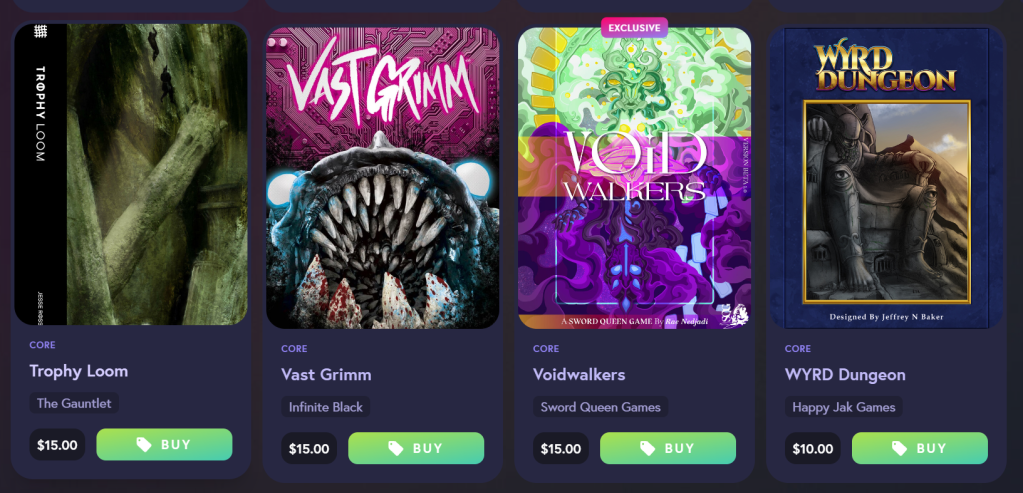1023x493 pixels.
Task: Click the Trophy Loom title link
Action: coord(78,371)
